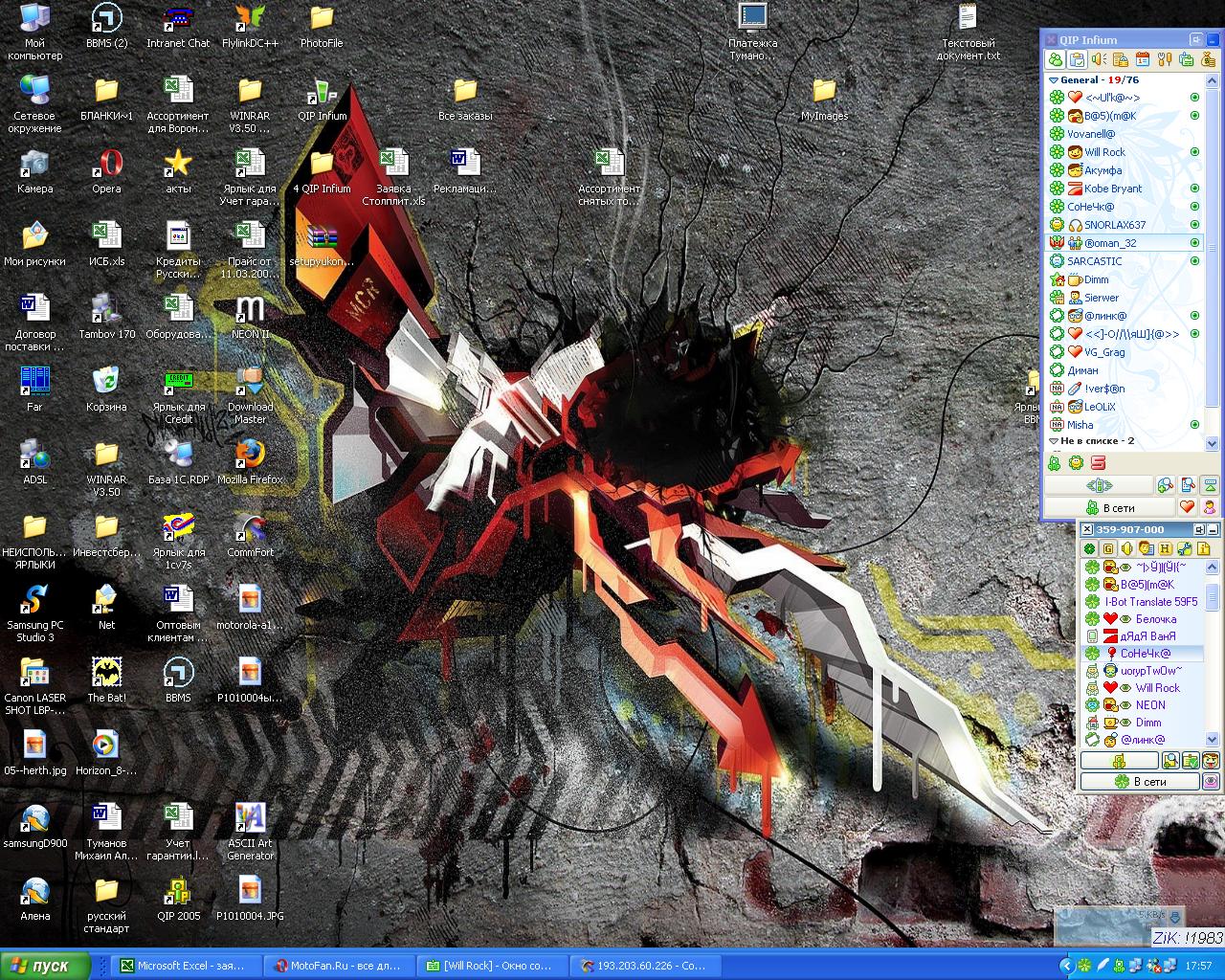
Task: Select SARCASTIC contact in QIP Infium
Action: point(1125,261)
